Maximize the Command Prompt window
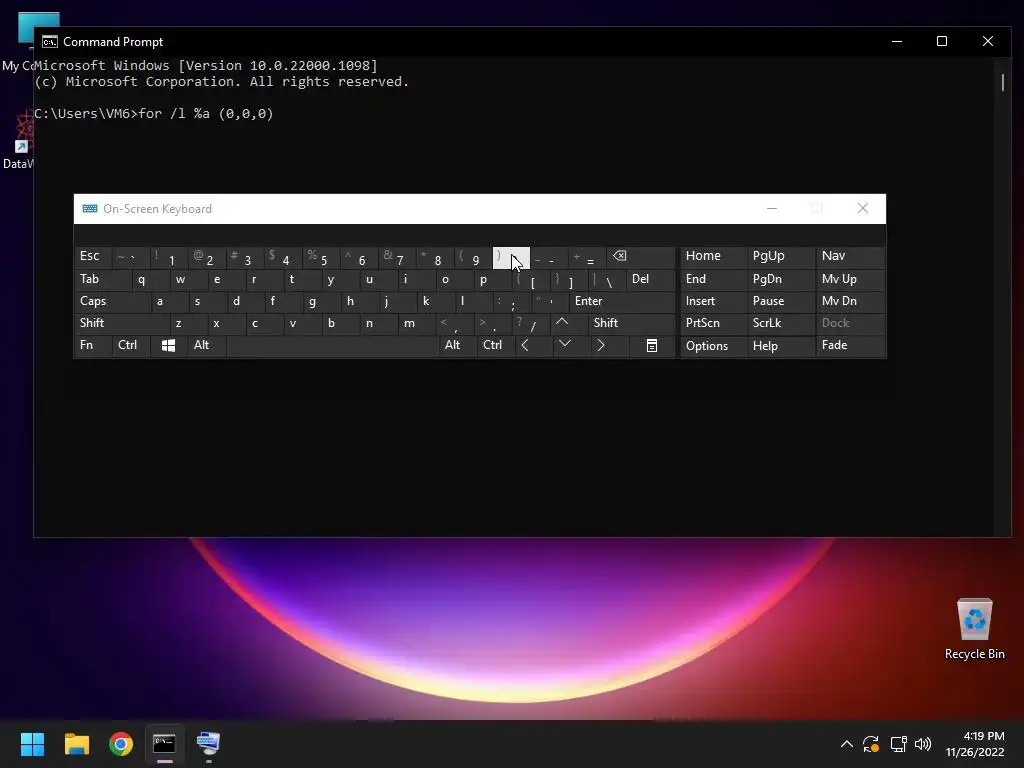 942,41
